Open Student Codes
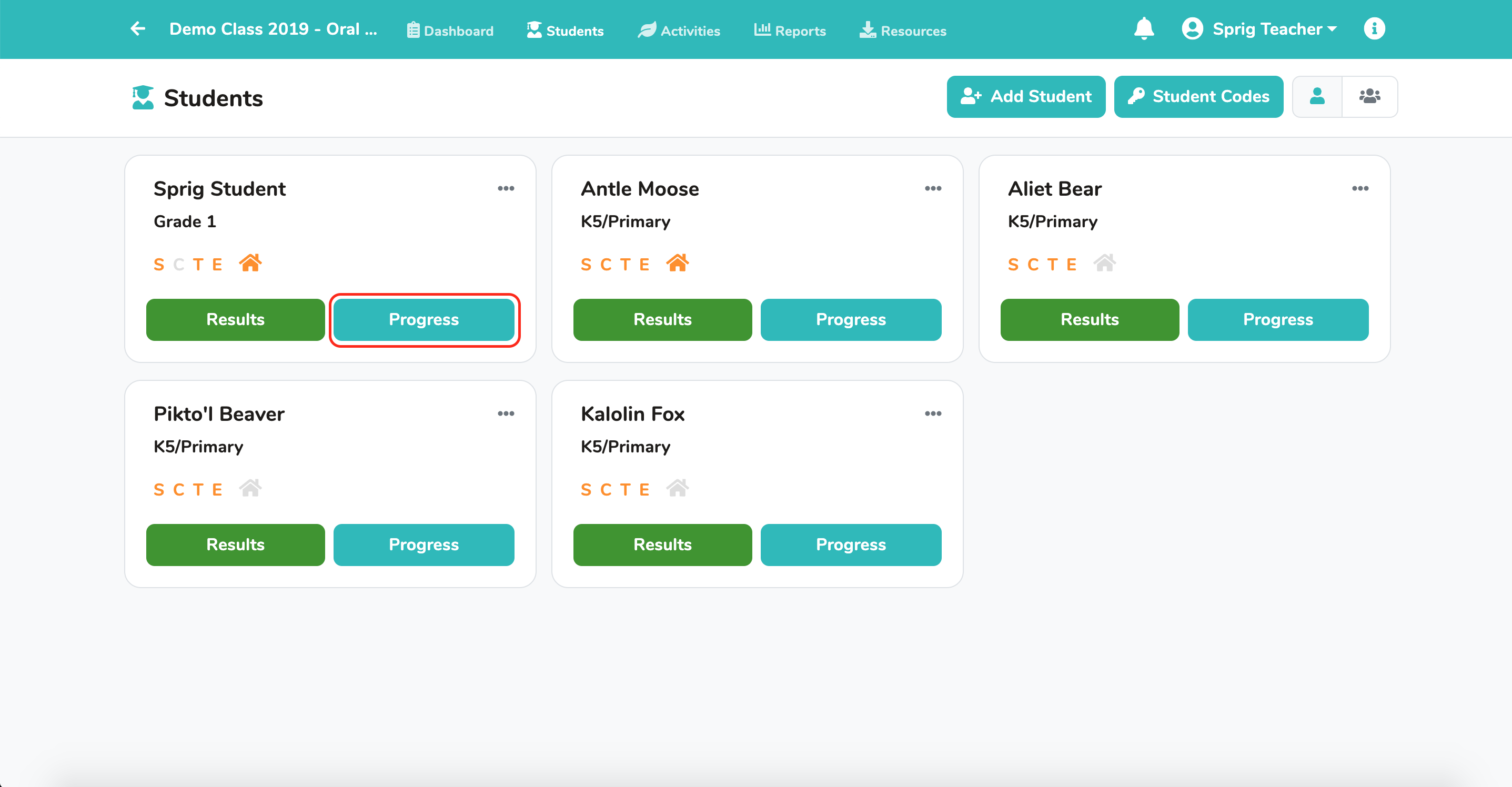This screenshot has width=1512, height=787. pyautogui.click(x=1198, y=96)
